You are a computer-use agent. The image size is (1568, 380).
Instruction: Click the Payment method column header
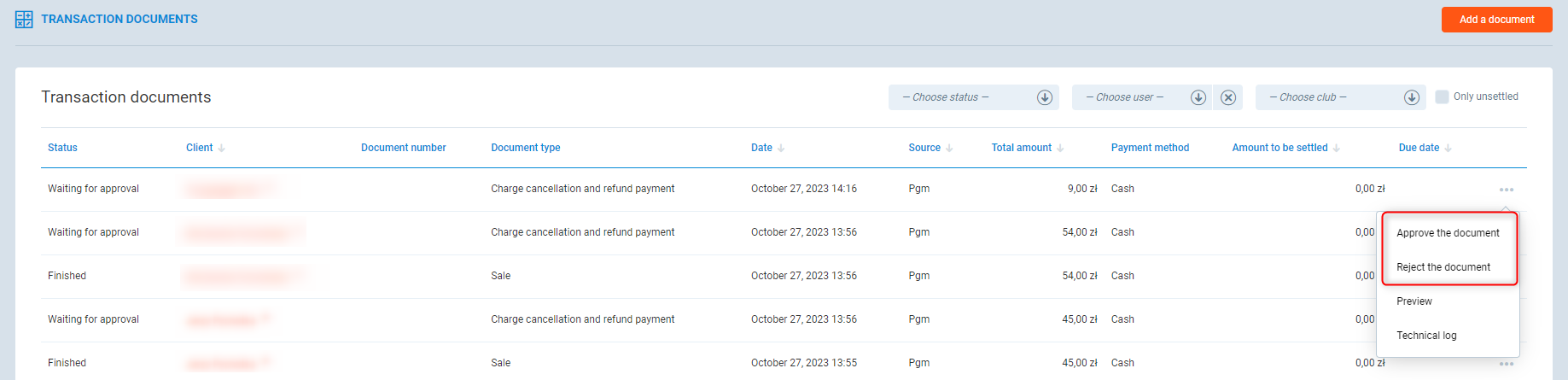pyautogui.click(x=1150, y=148)
